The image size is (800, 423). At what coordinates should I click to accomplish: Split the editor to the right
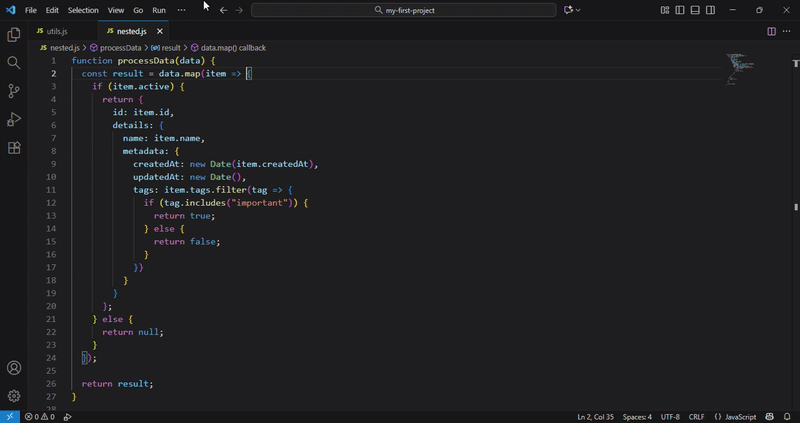pyautogui.click(x=771, y=32)
